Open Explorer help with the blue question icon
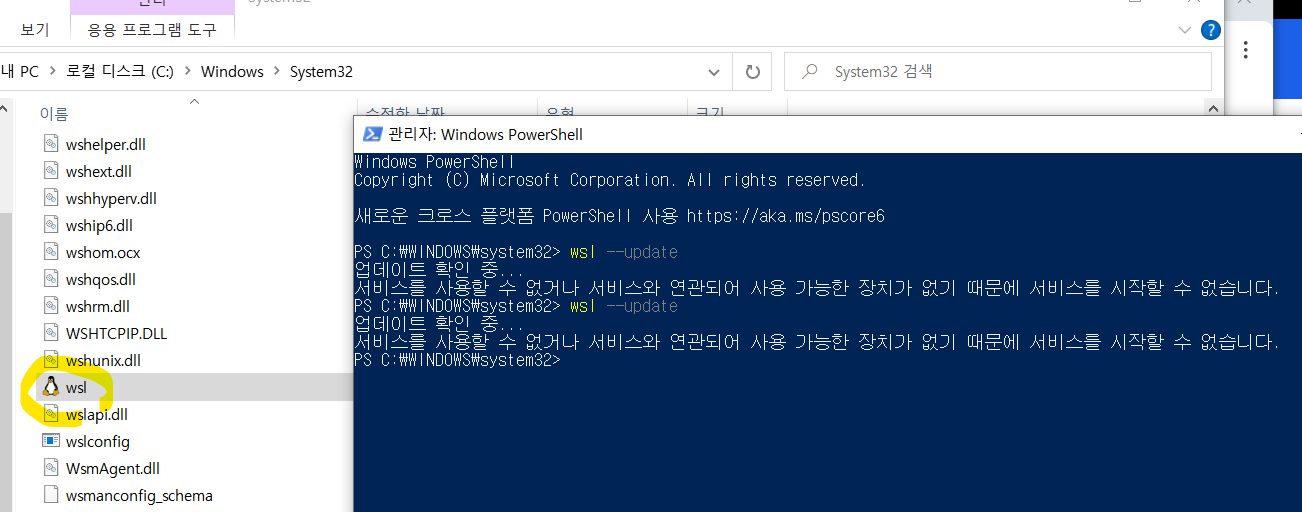 coord(1211,30)
